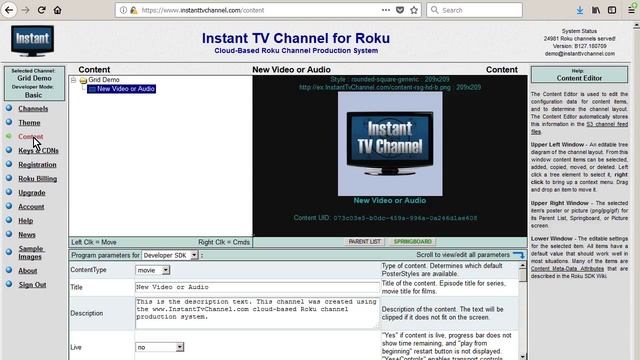Click the Instant TV logo at top left
The image size is (640, 360).
[32, 41]
